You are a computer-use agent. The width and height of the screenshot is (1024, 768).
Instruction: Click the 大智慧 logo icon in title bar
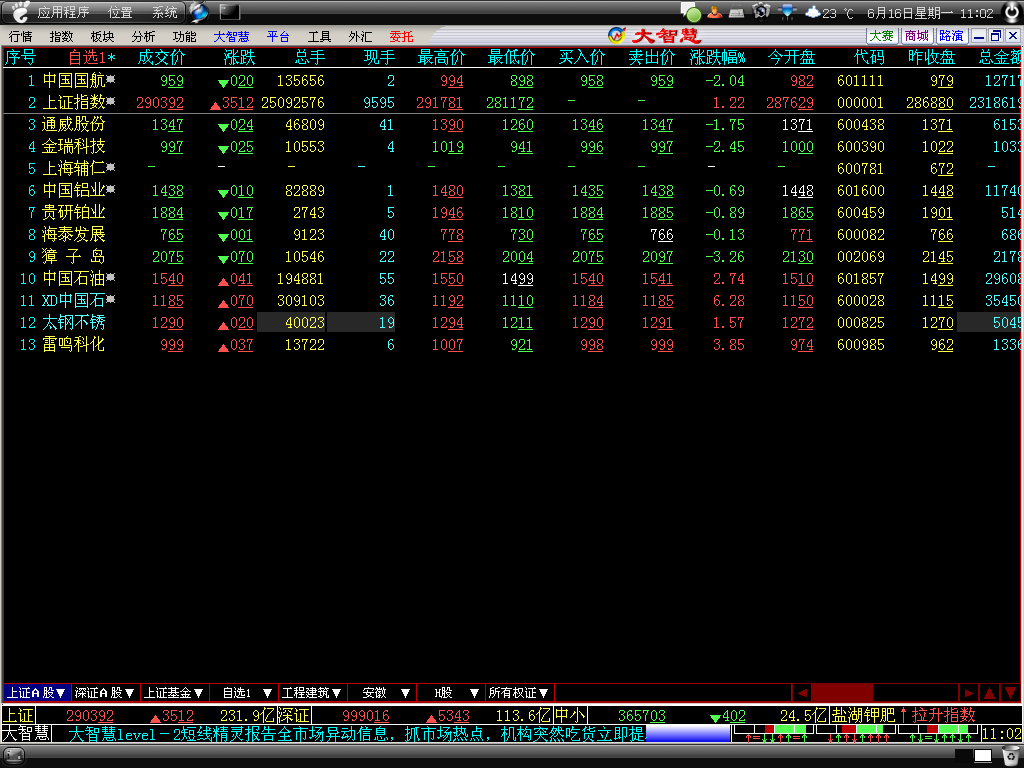616,35
